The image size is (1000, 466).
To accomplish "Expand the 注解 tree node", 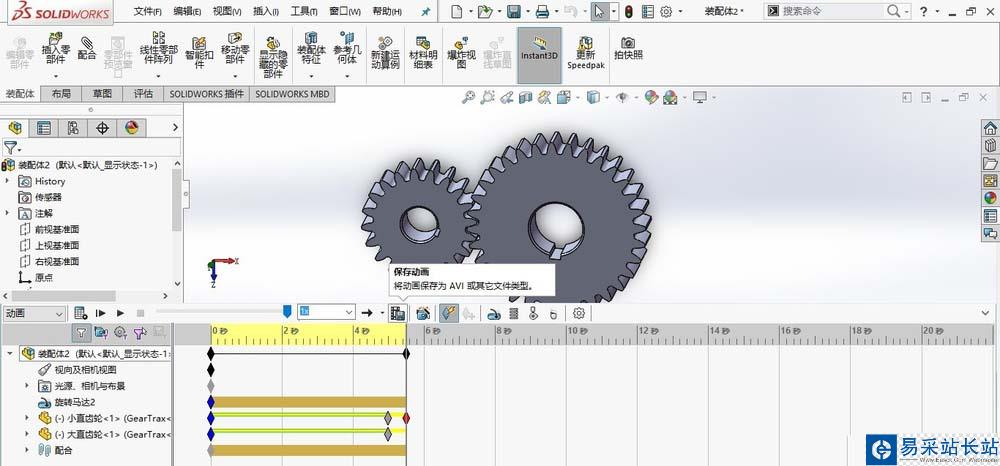I will [x=8, y=213].
